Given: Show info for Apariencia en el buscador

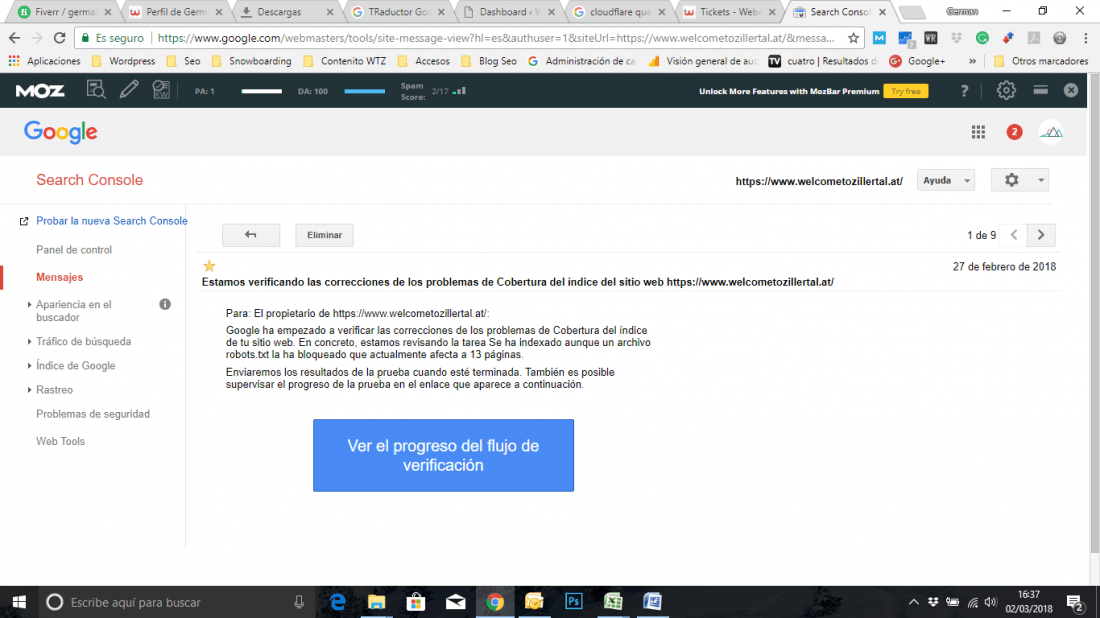Looking at the screenshot, I should (x=165, y=304).
